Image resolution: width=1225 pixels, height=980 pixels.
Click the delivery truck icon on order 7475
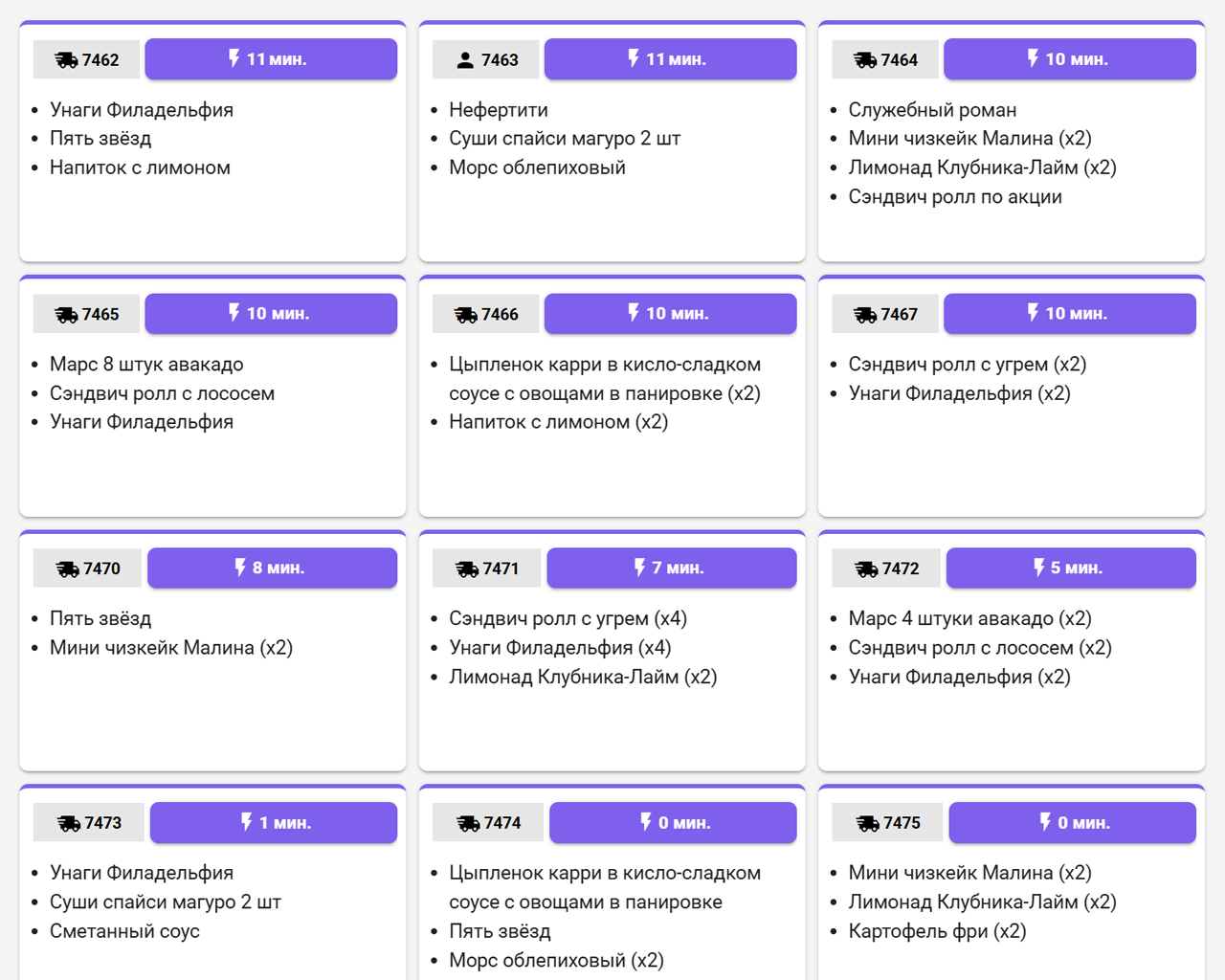tap(868, 824)
